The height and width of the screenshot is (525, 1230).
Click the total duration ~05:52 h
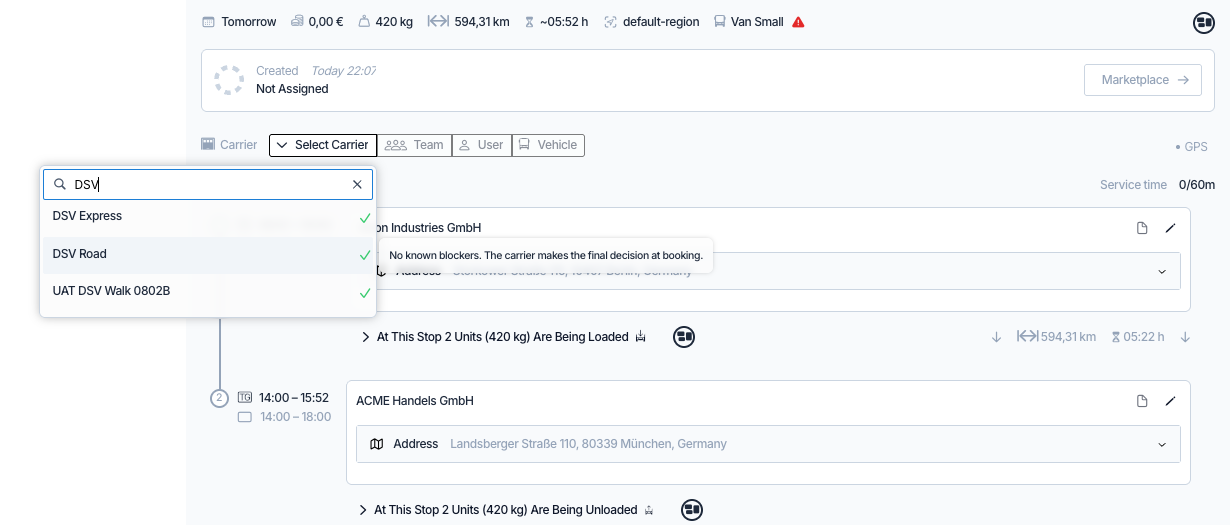[564, 22]
